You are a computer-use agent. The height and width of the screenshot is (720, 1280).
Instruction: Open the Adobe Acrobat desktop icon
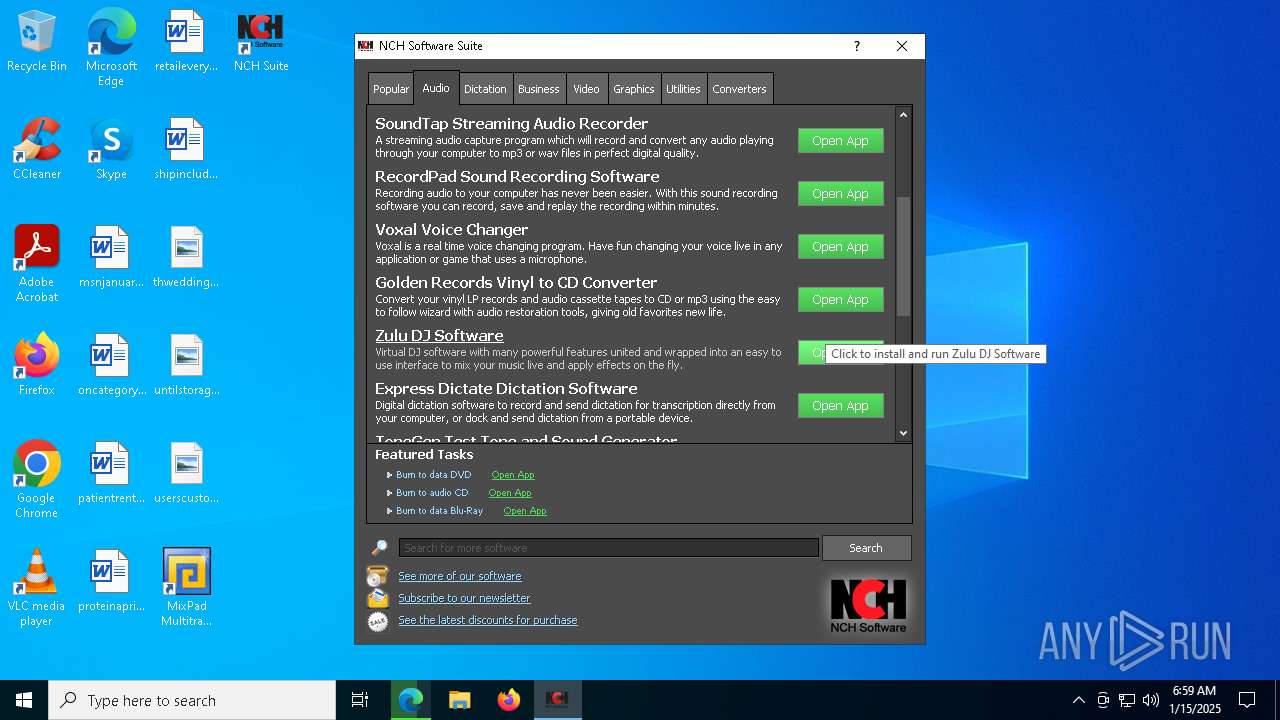(37, 264)
